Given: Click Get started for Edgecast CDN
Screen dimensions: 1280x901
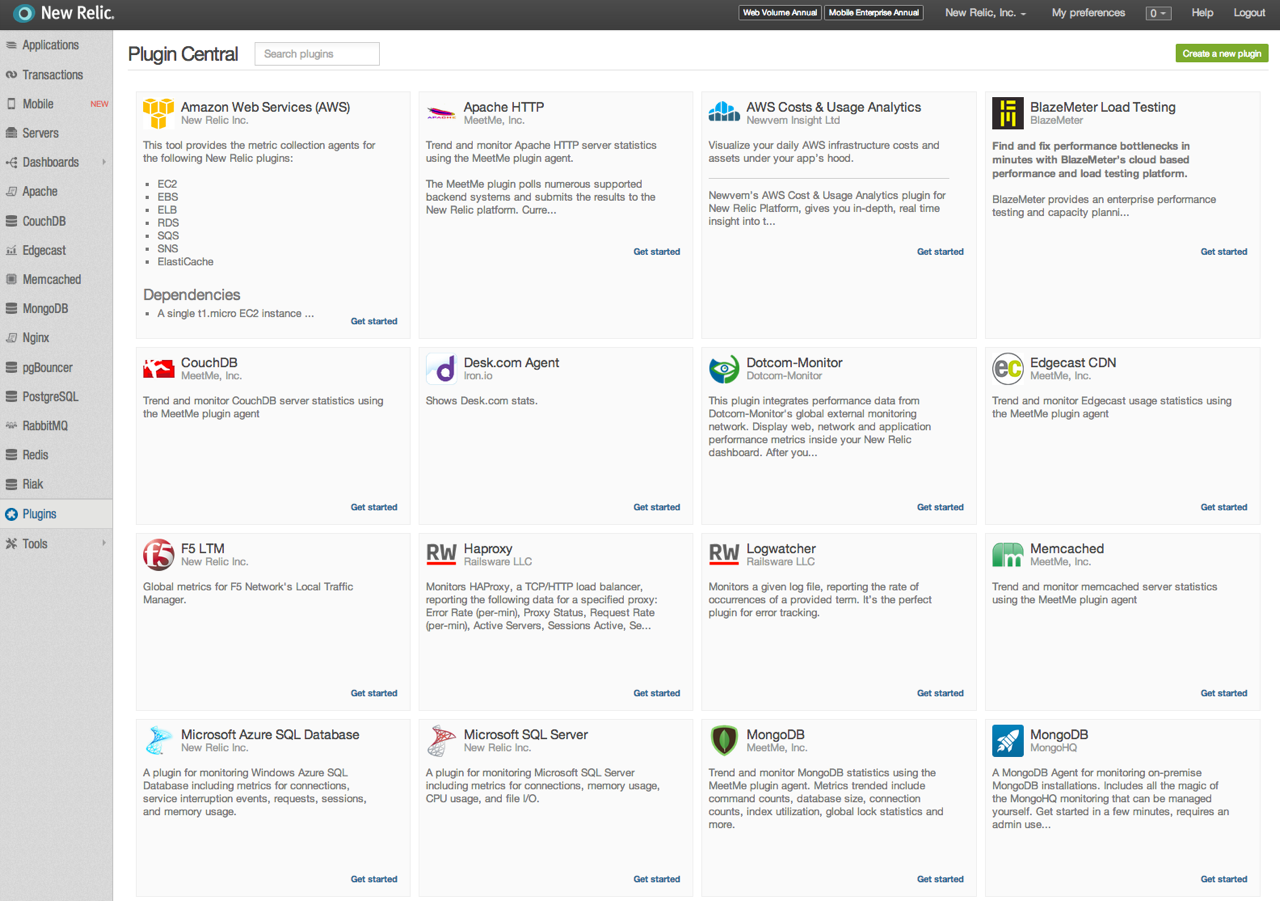Looking at the screenshot, I should click(x=1224, y=507).
